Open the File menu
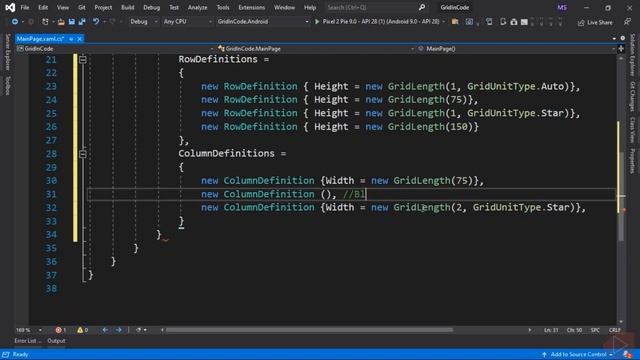 pos(25,7)
